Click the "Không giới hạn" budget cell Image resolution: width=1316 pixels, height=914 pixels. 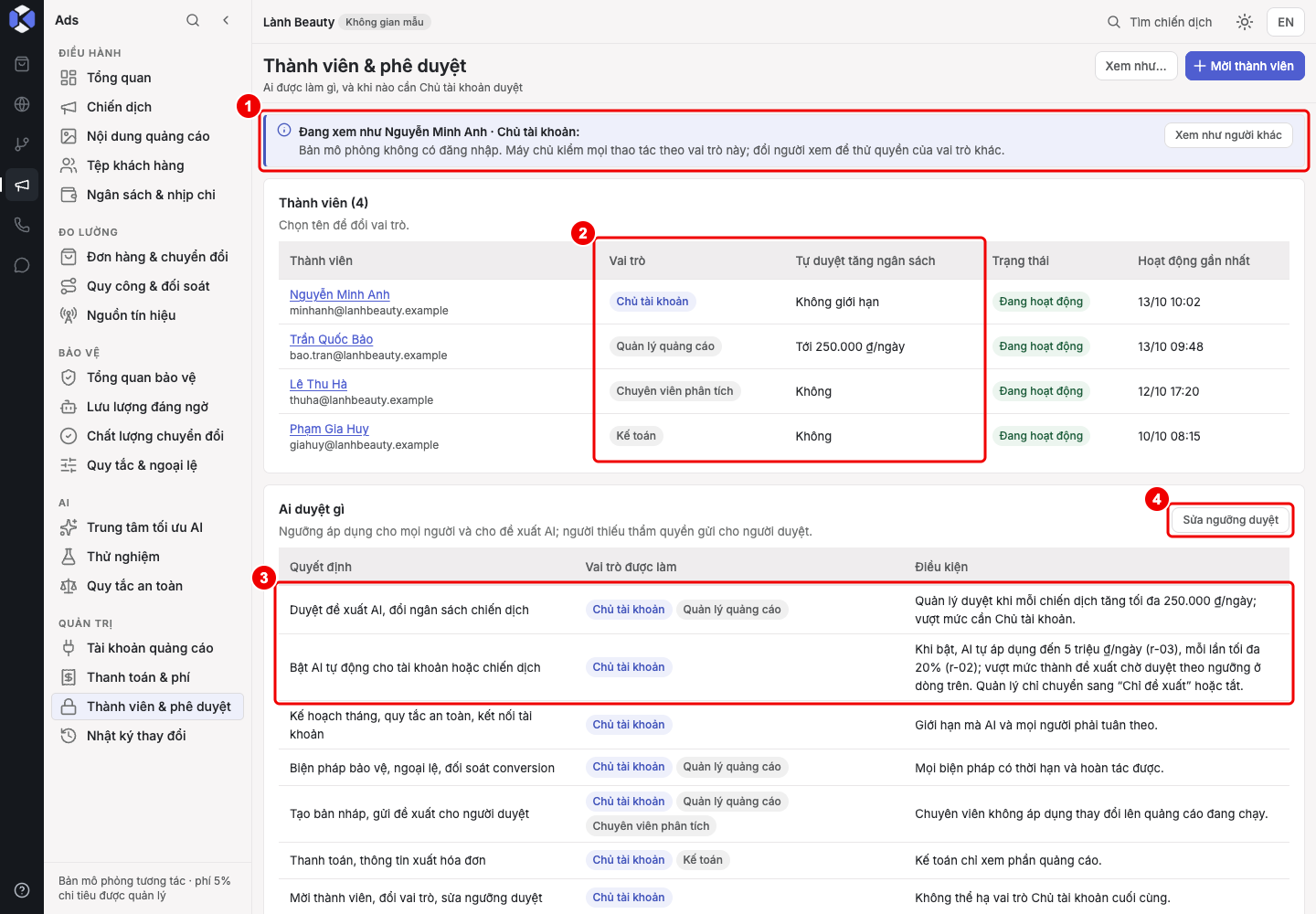tap(837, 302)
